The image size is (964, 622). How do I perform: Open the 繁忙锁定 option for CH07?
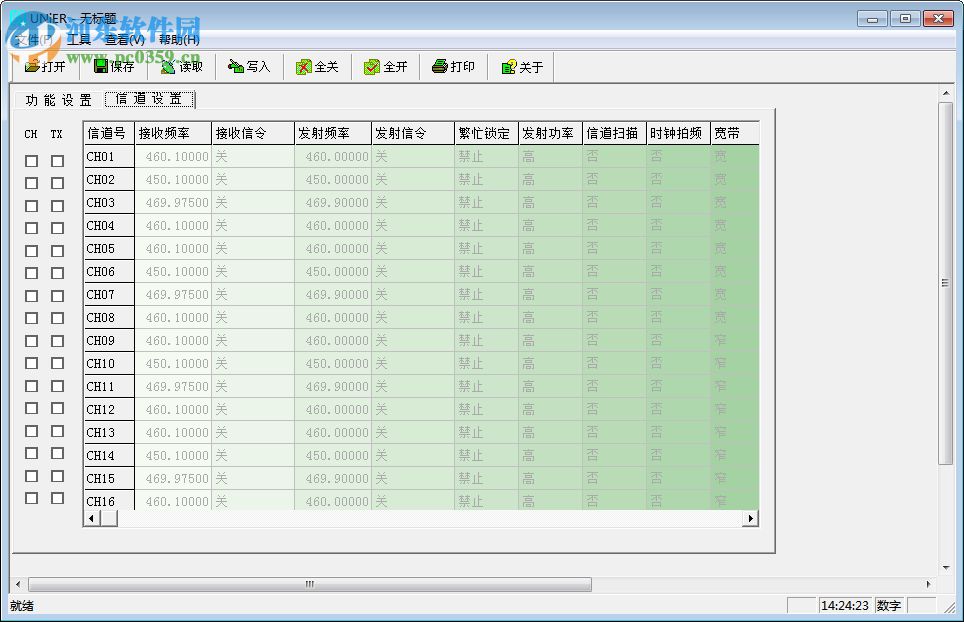click(x=485, y=294)
